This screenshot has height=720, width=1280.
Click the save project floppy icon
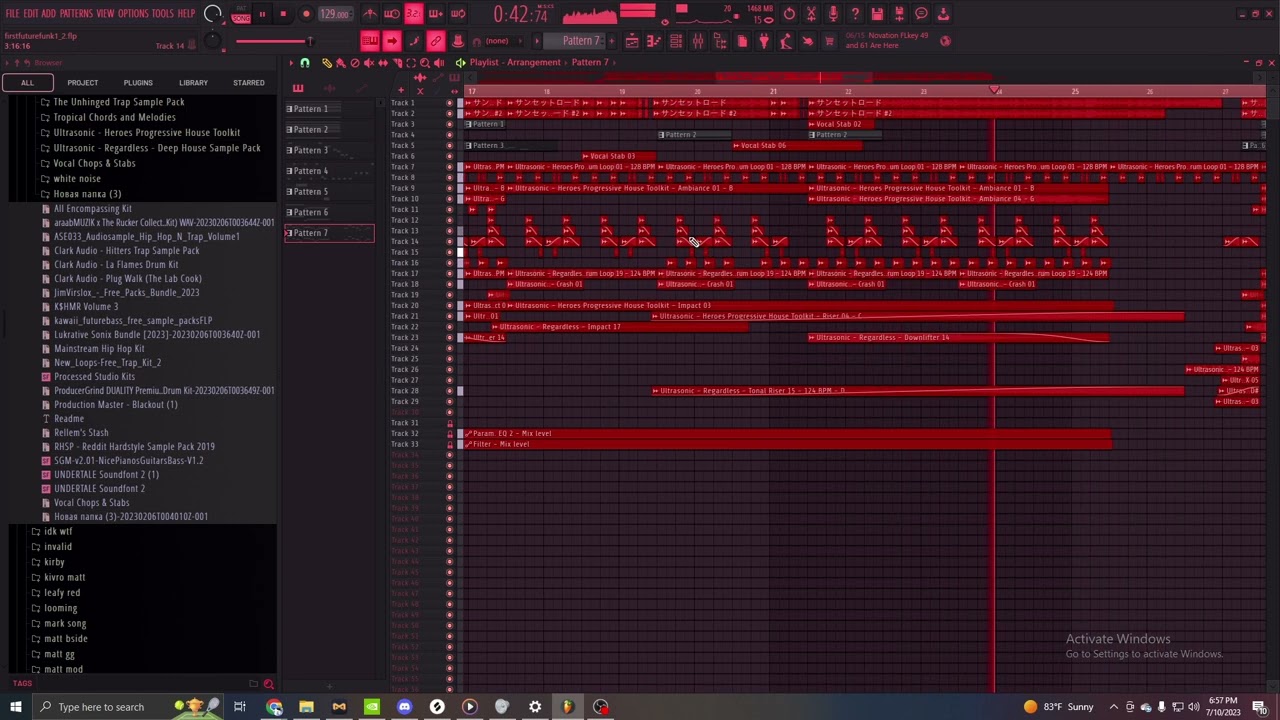[877, 14]
